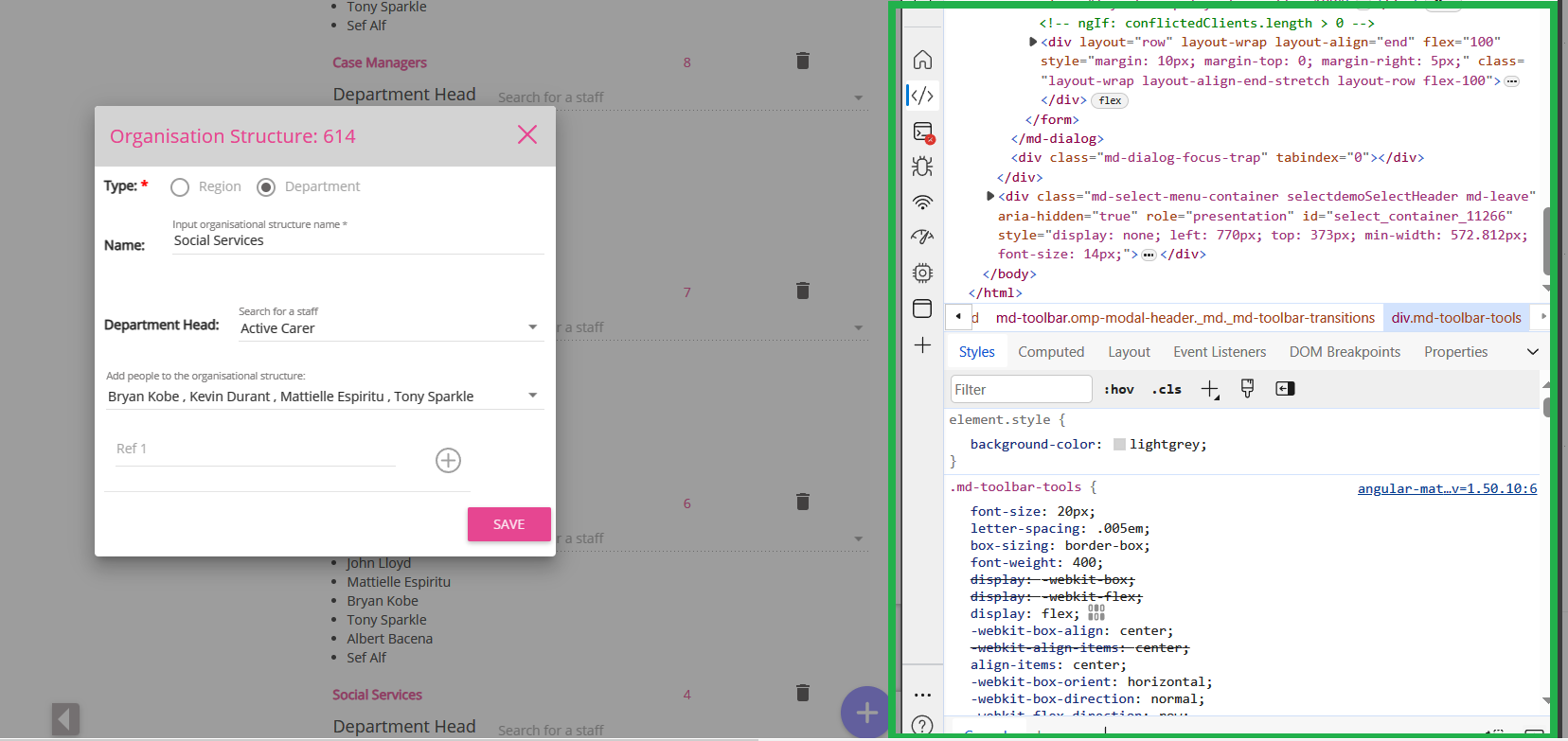1568x741 pixels.
Task: Expand the div layout="row" node
Action: point(1033,42)
